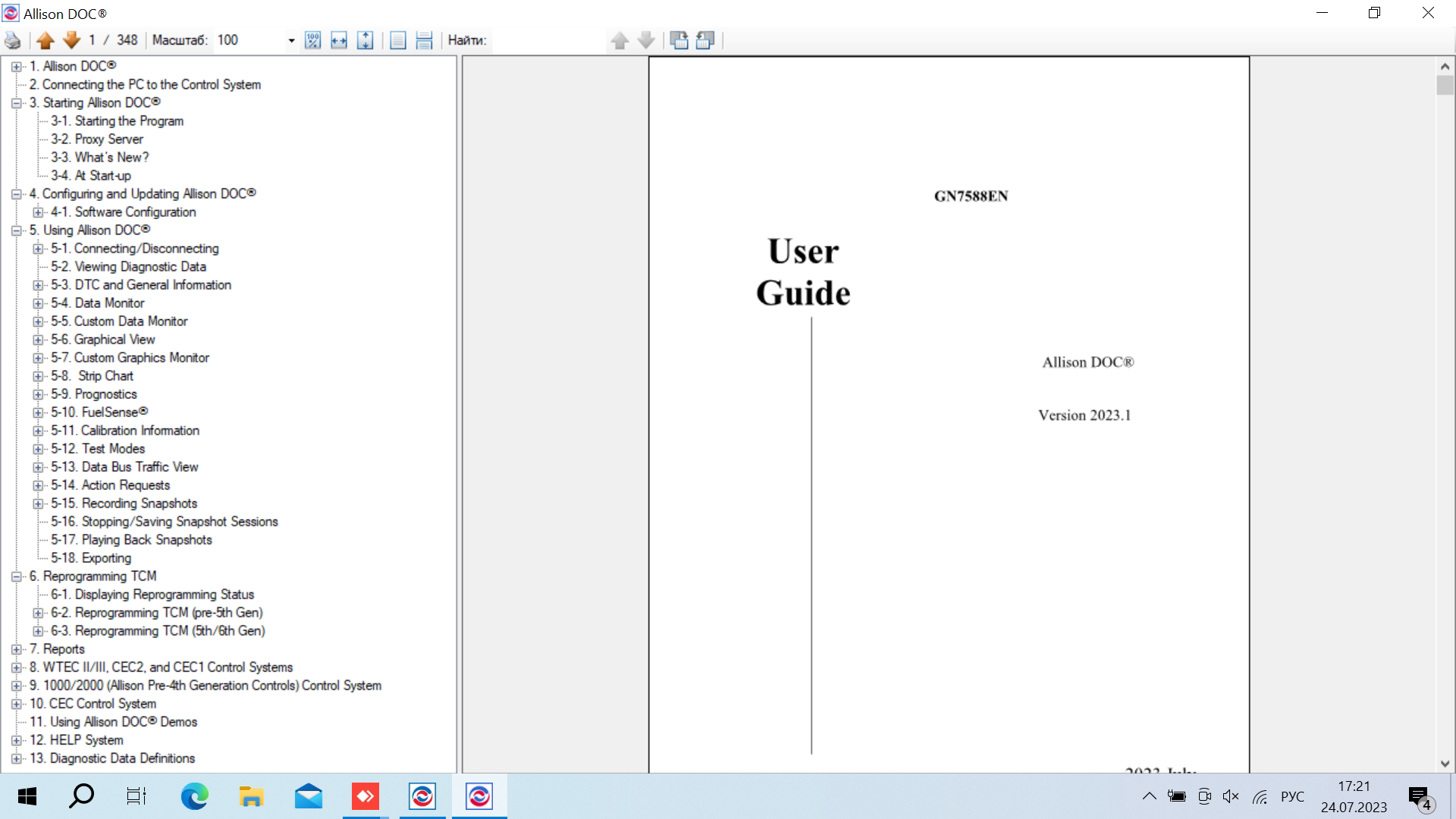Expand the 5-4. Data Monitor node
The image size is (1456, 819).
tap(38, 303)
